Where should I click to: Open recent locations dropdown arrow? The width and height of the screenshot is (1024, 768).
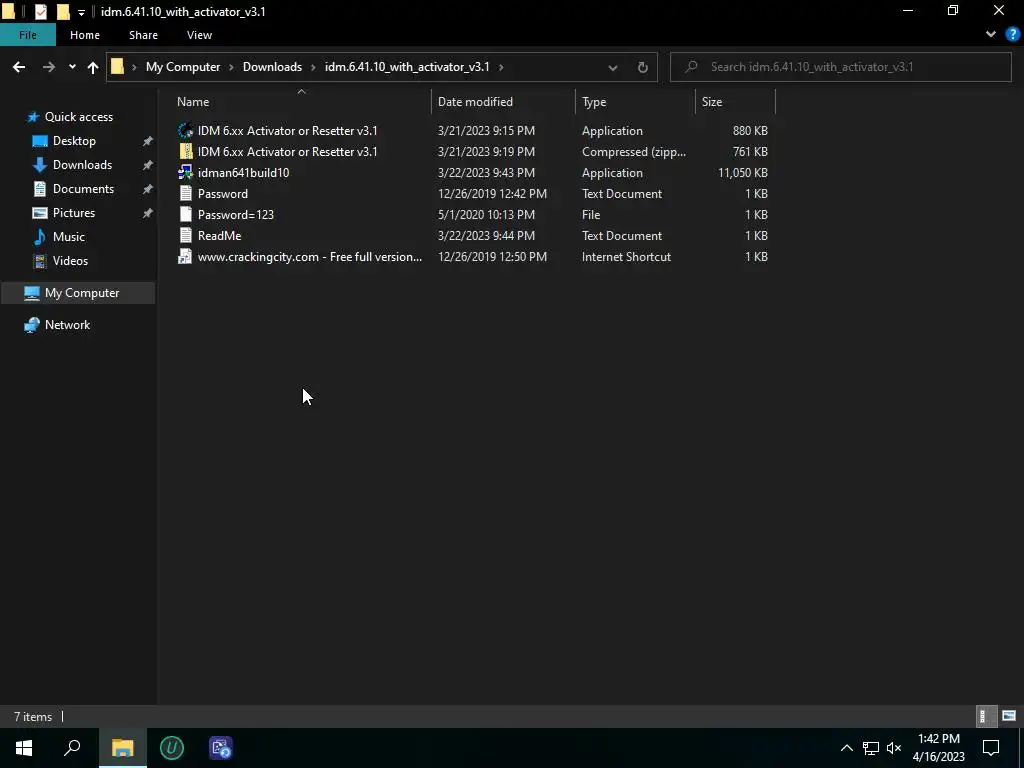pyautogui.click(x=72, y=67)
